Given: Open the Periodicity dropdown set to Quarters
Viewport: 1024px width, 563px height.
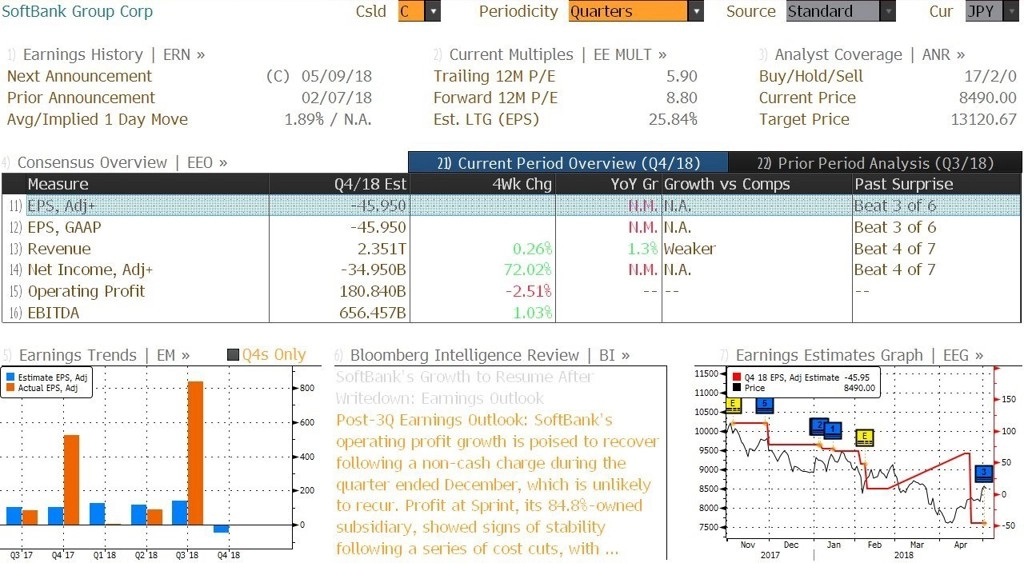Looking at the screenshot, I should 635,11.
